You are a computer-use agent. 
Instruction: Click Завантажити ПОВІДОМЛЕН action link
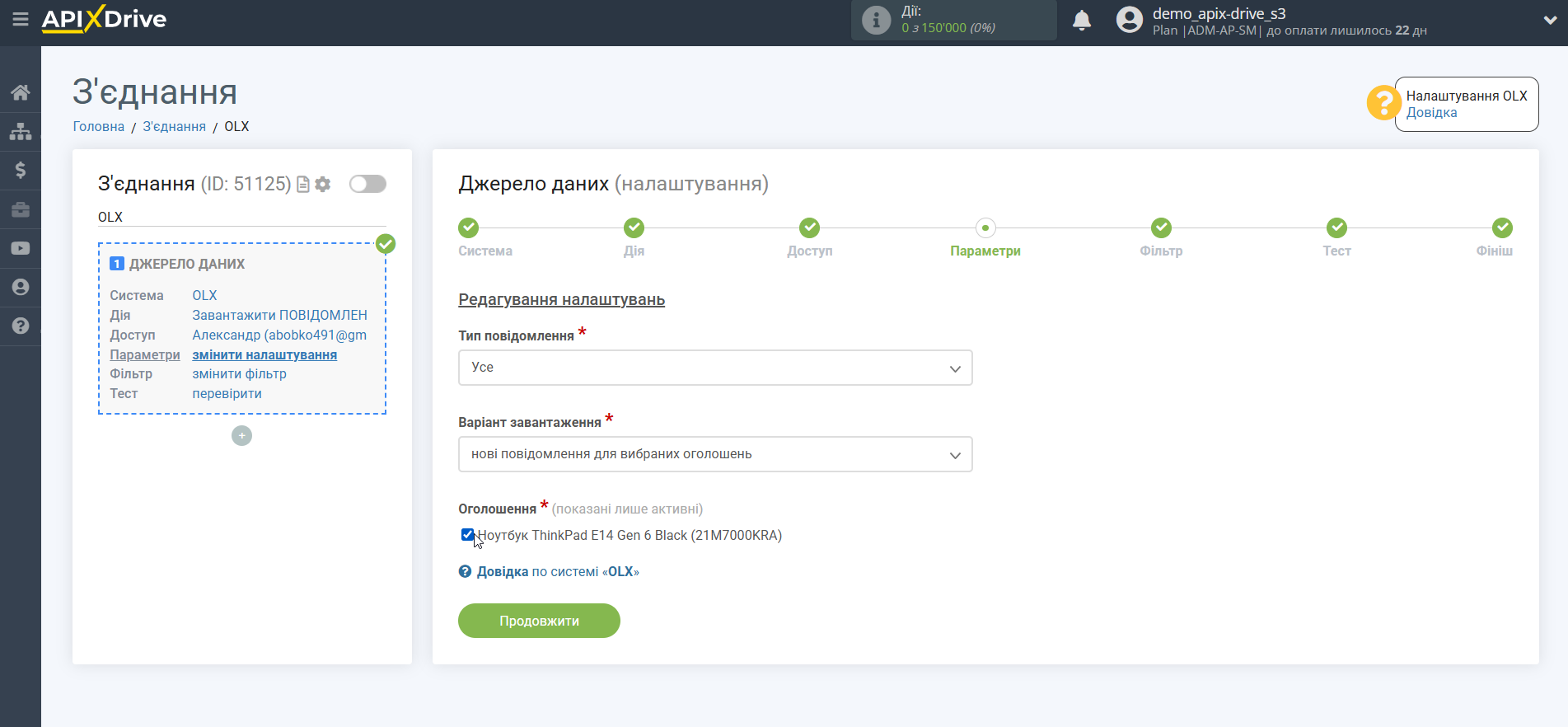pos(280,315)
